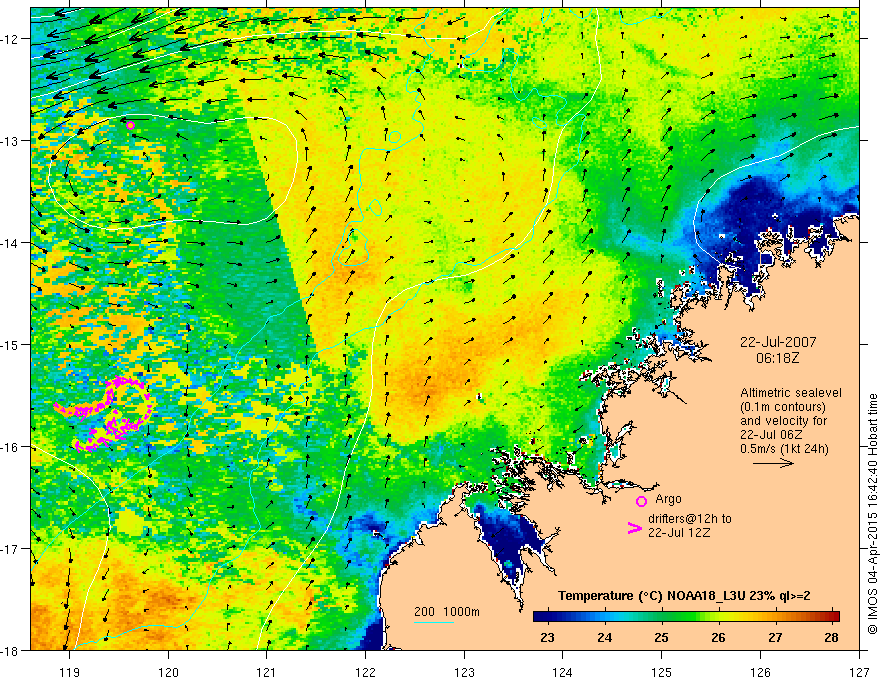Screen dimensions: 880x680
Task: Click the '0.5m/s (1kt 24h)' velocity label
Action: pos(784,449)
